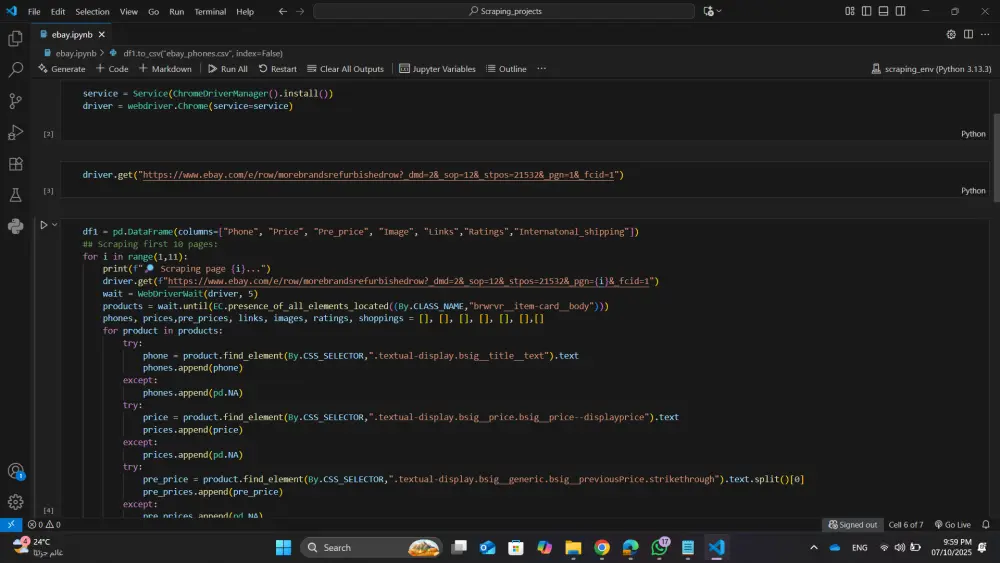Open the Accounts menu icon
This screenshot has width=1000, height=563.
[x=15, y=471]
